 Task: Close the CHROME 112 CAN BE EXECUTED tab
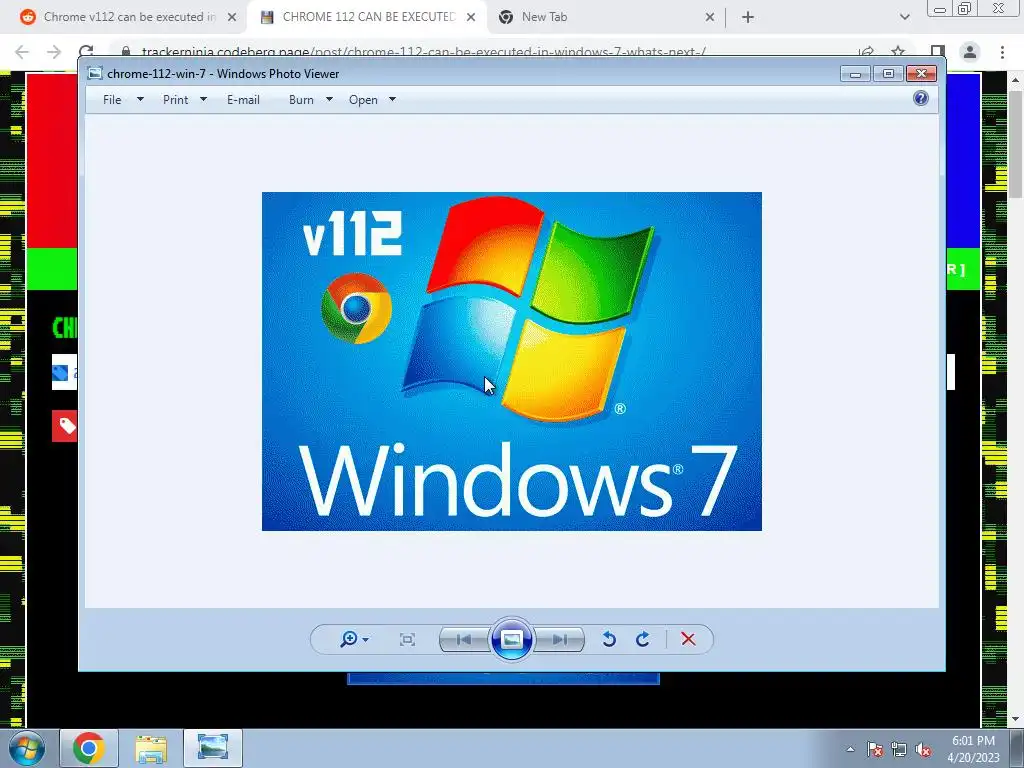pos(471,17)
